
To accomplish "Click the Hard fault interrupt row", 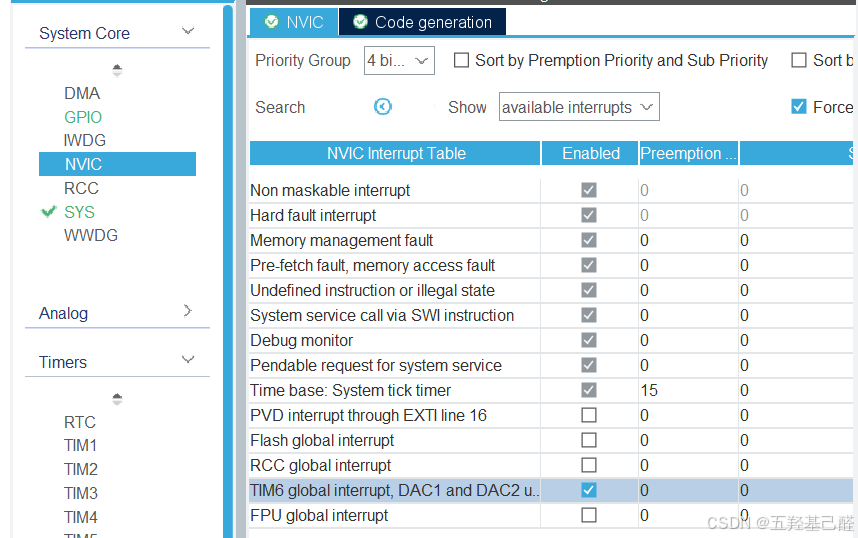I will click(551, 215).
